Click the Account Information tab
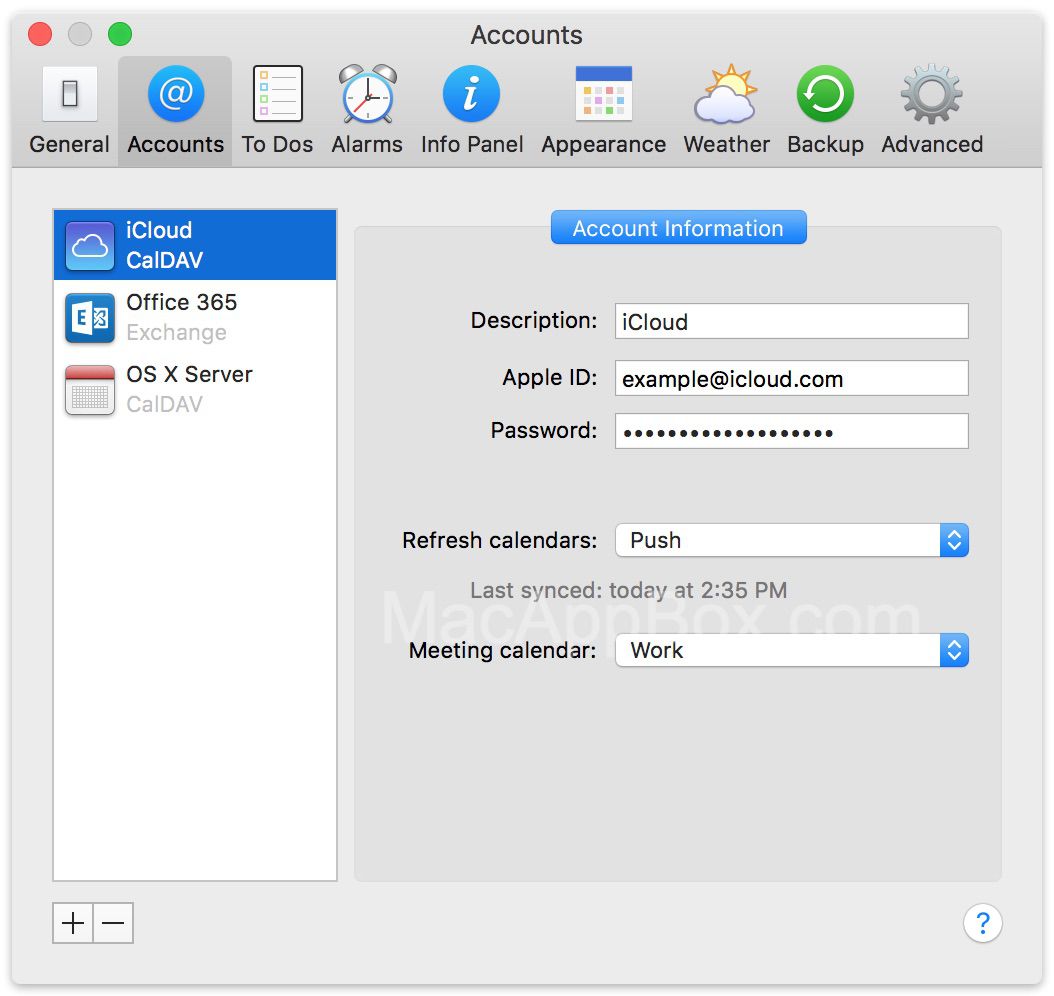The width and height of the screenshot is (1054, 996). point(678,228)
